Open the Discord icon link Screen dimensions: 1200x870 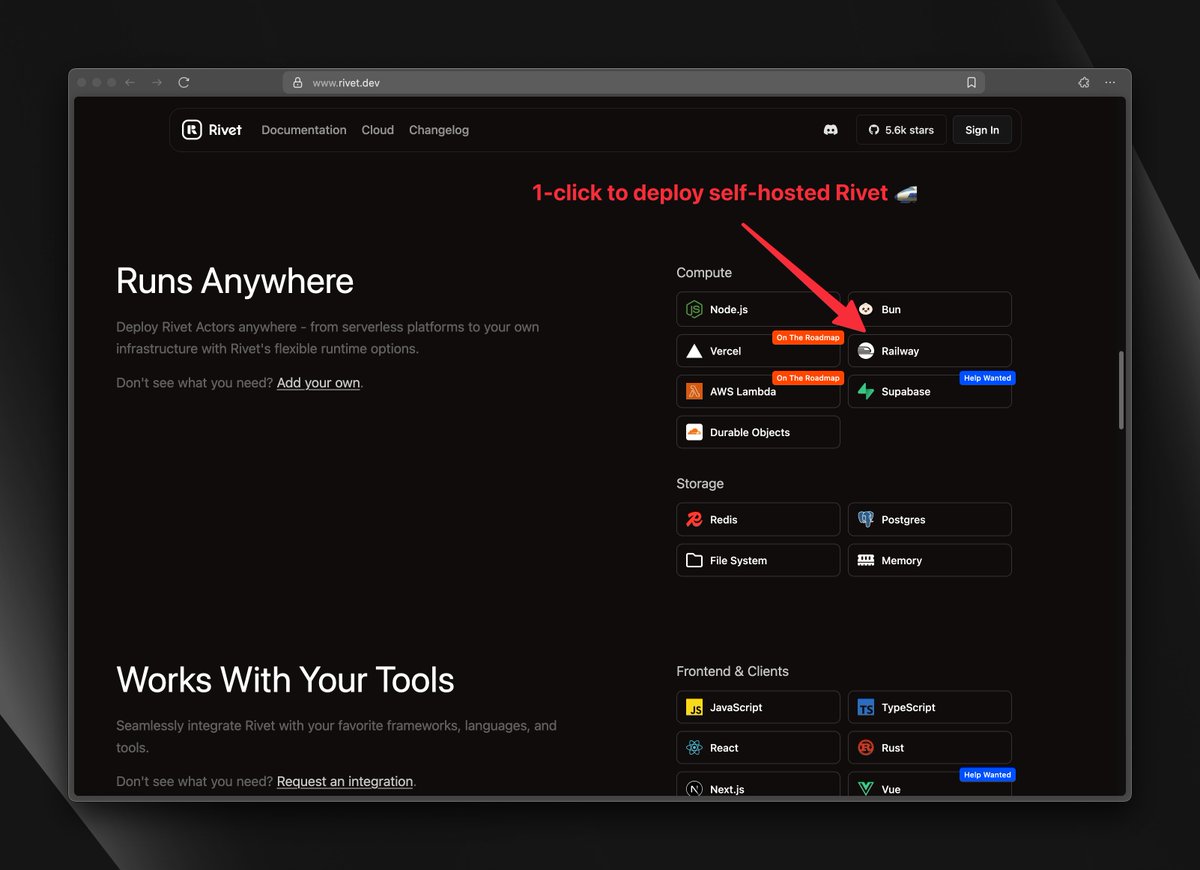click(x=830, y=130)
